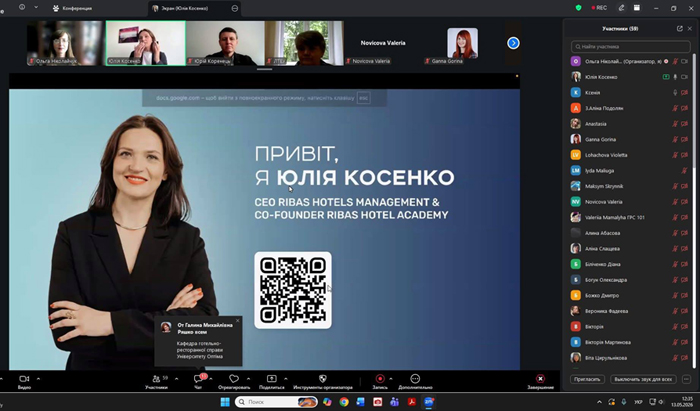Pop out the participants panel
700x411 pixels.
(679, 29)
